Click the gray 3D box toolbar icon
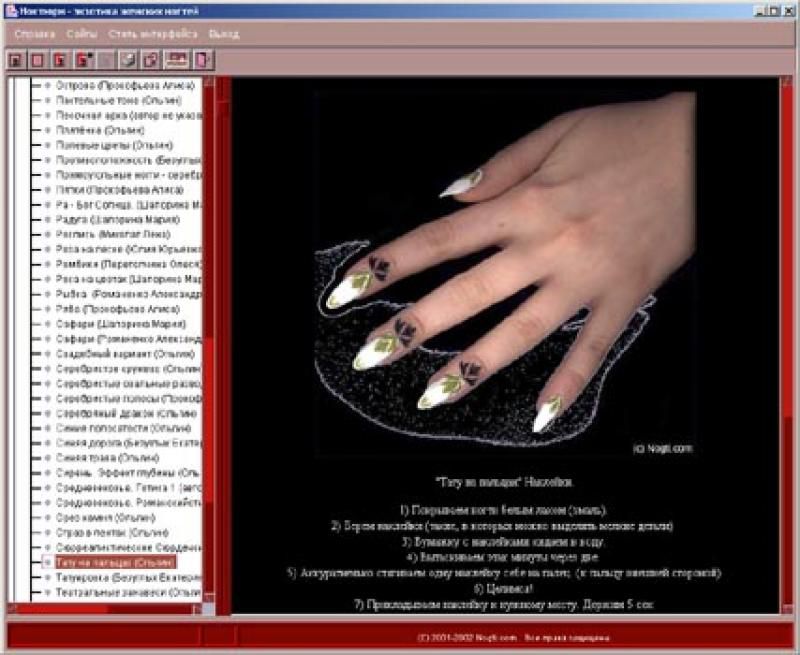This screenshot has height=655, width=800. point(127,59)
